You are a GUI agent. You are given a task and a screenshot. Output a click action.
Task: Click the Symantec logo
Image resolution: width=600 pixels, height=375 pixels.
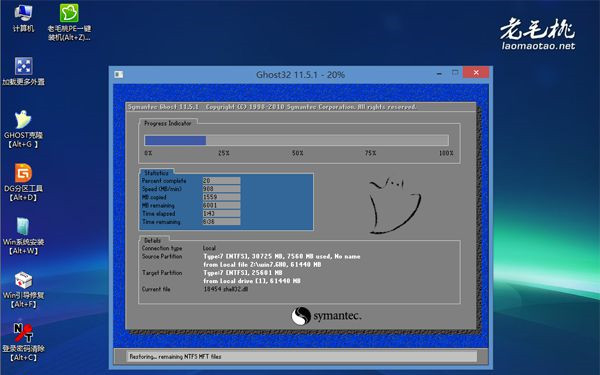326,316
